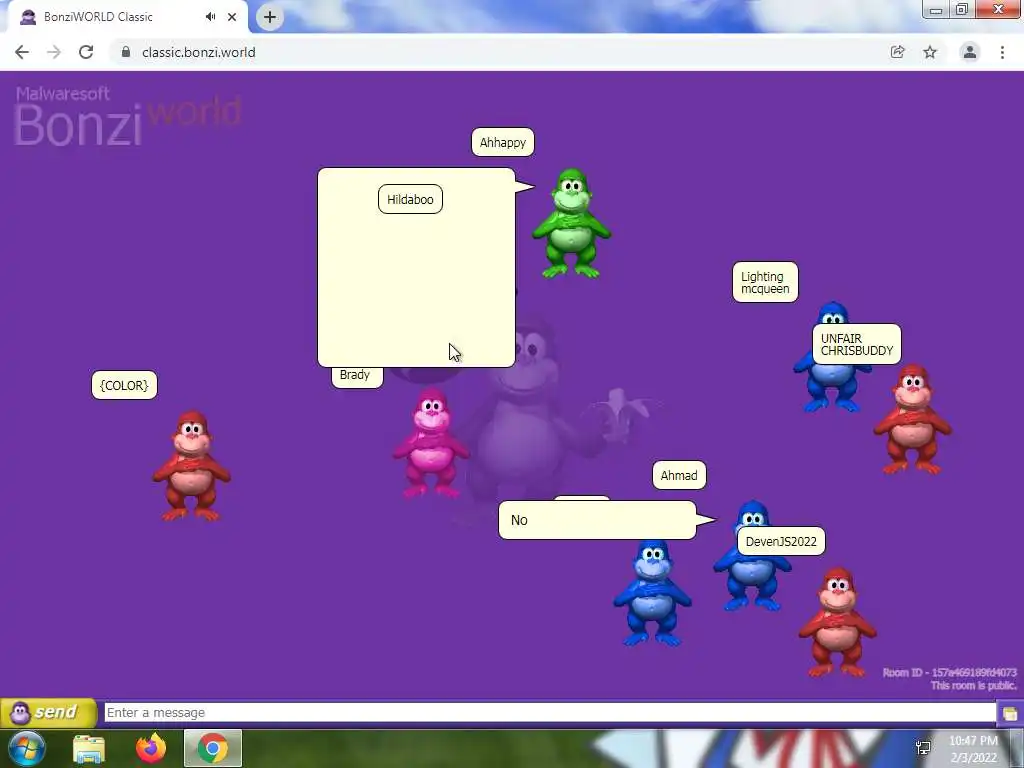
Task: Open Chrome three-dot menu
Action: click(x=1002, y=52)
